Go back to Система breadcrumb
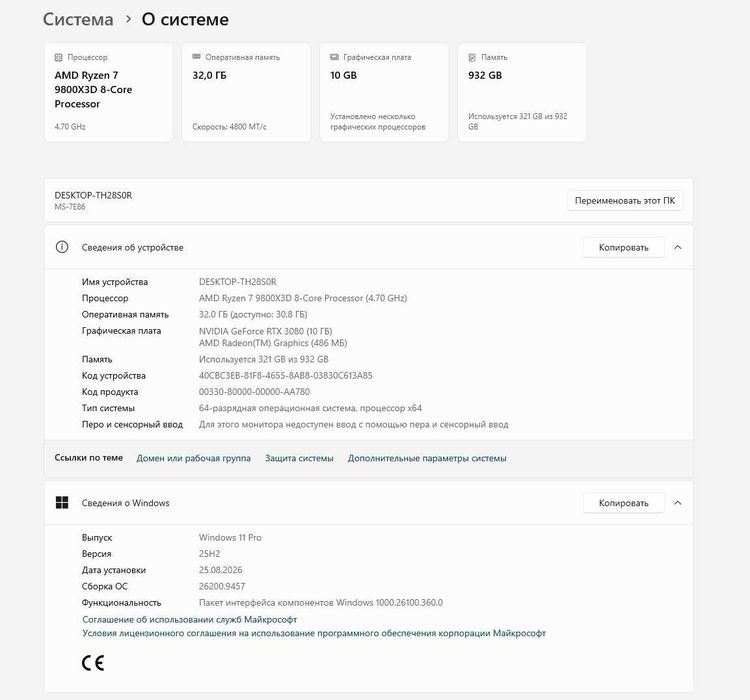 click(78, 20)
